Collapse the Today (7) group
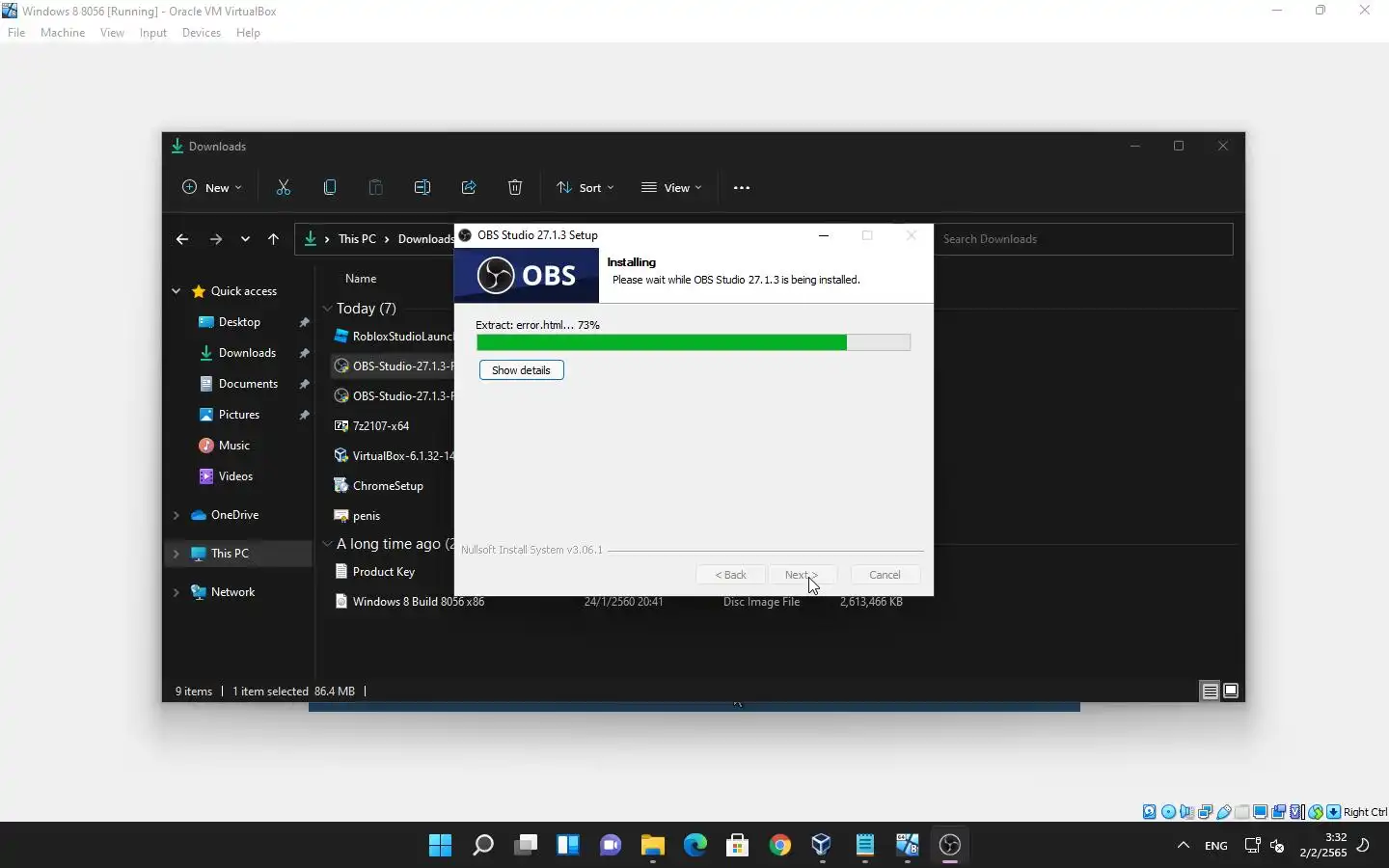The image size is (1389, 868). click(327, 309)
